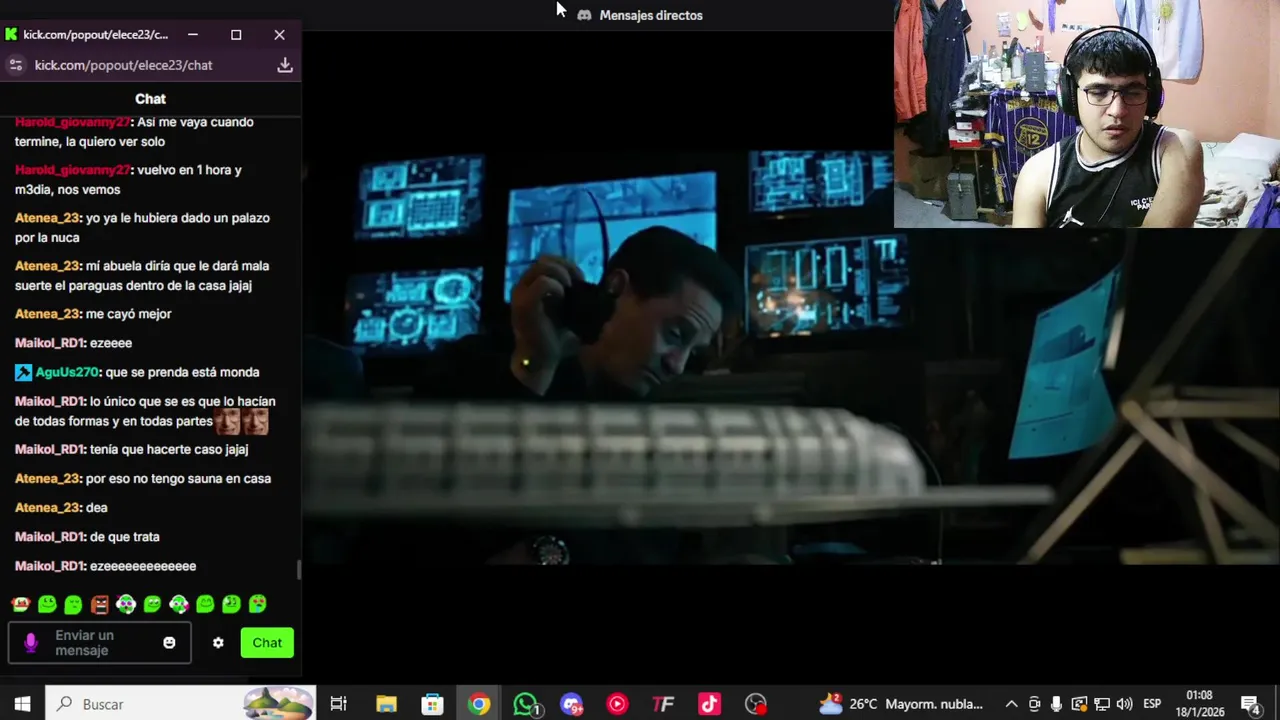Click the Meet Now camera tray icon
Viewport: 1280px width, 720px height.
coord(1034,704)
